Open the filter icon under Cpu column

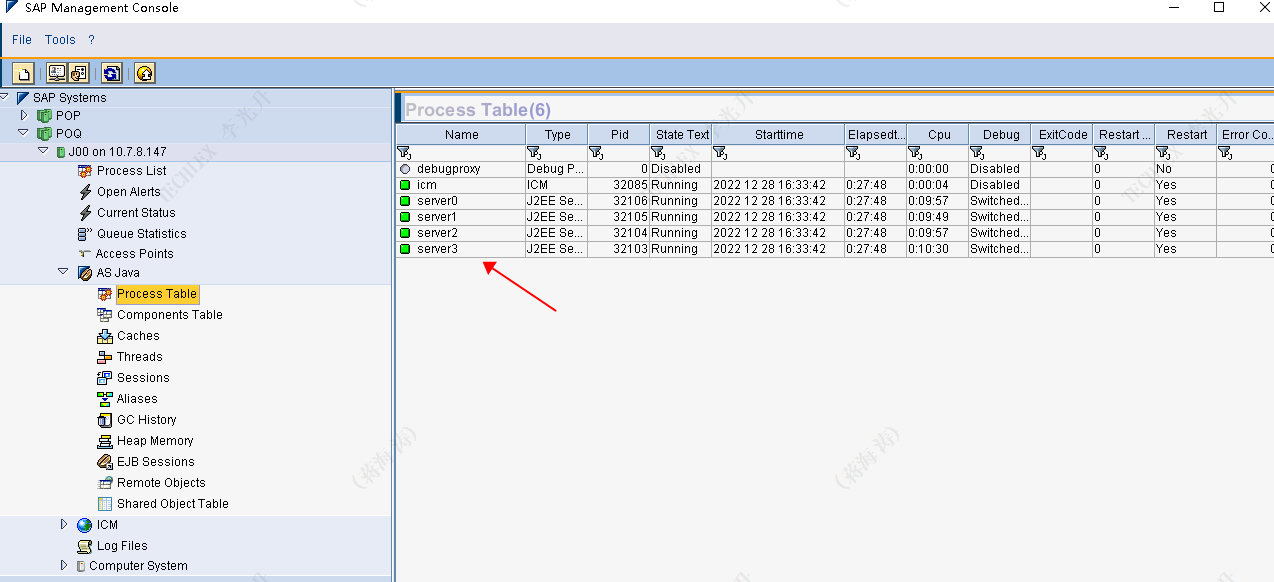tap(915, 153)
